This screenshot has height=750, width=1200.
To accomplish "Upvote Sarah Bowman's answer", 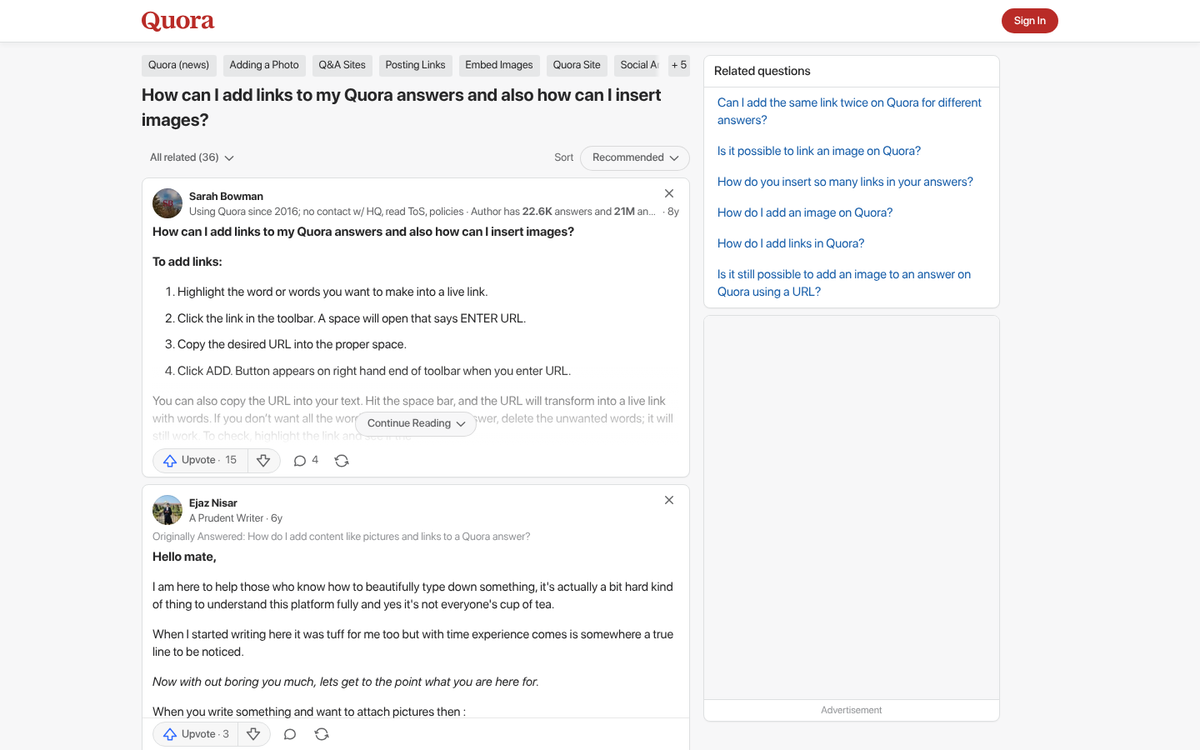I will pos(197,460).
